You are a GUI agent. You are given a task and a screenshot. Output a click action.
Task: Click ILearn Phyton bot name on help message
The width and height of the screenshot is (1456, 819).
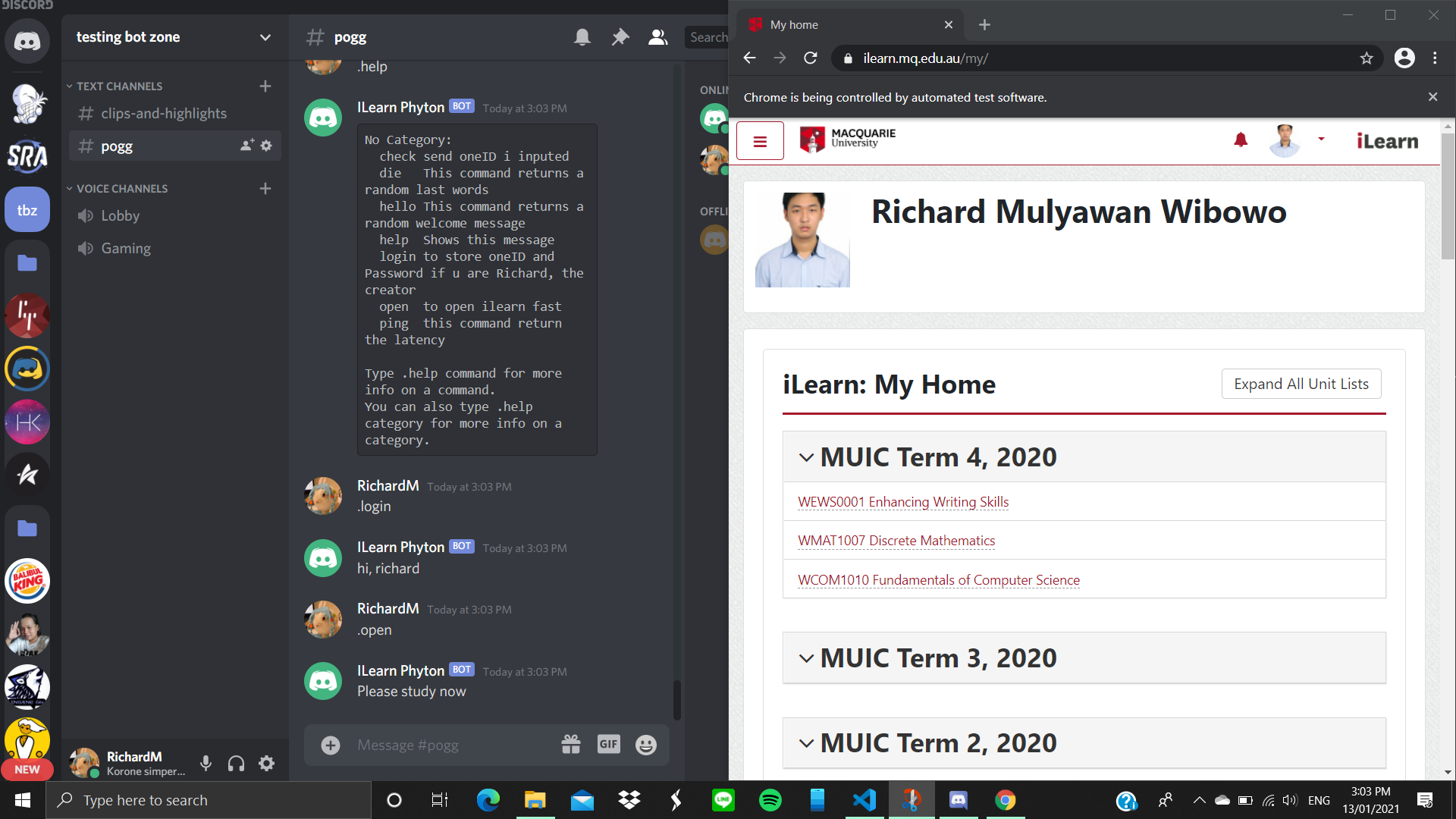pyautogui.click(x=400, y=107)
